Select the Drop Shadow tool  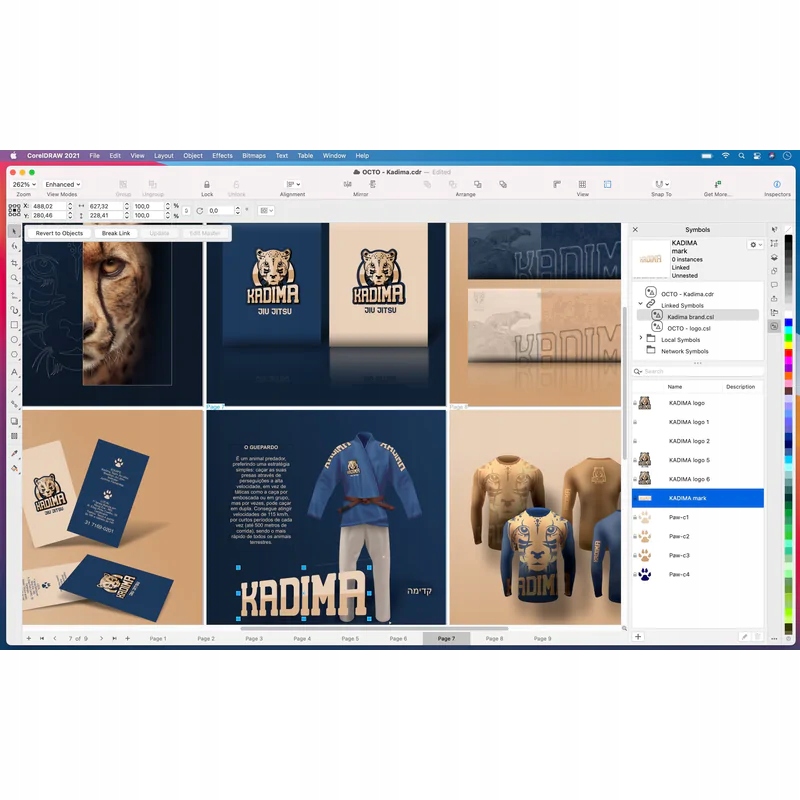(x=14, y=421)
